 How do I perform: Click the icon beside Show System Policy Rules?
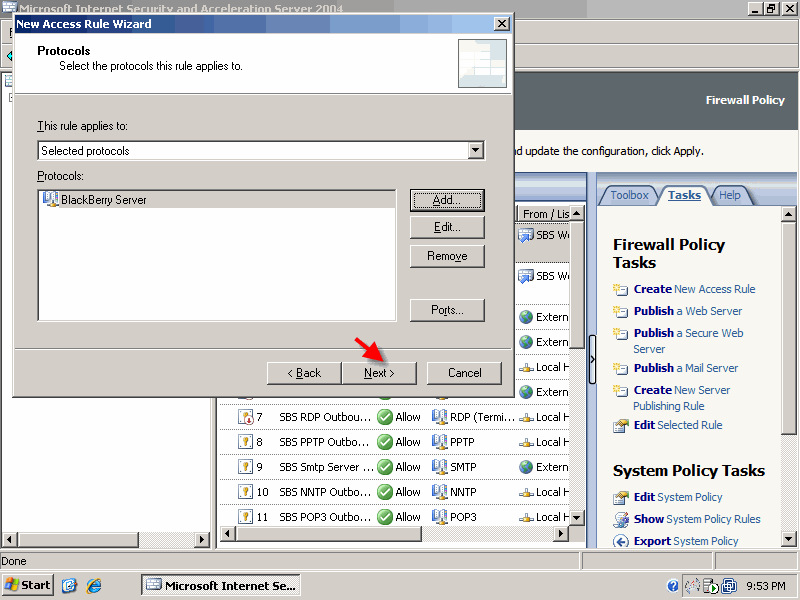[x=620, y=519]
